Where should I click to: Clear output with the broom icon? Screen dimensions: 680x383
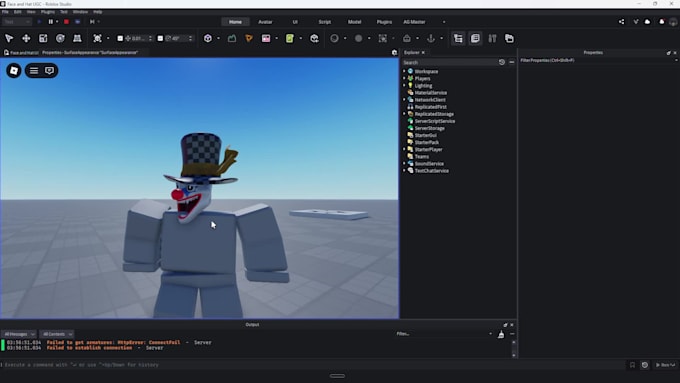tap(501, 334)
